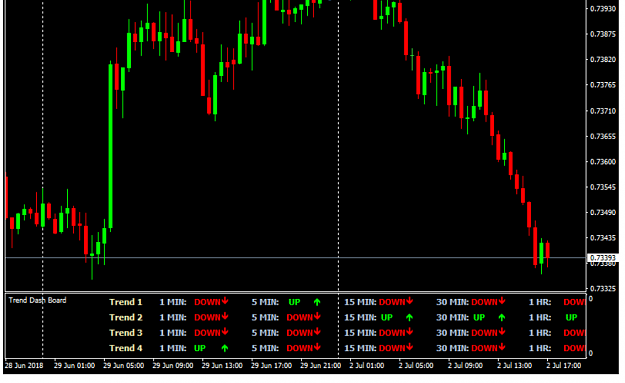Click the '29 Jun 01:00' time axis label
Image resolution: width=625 pixels, height=383 pixels.
tap(74, 365)
